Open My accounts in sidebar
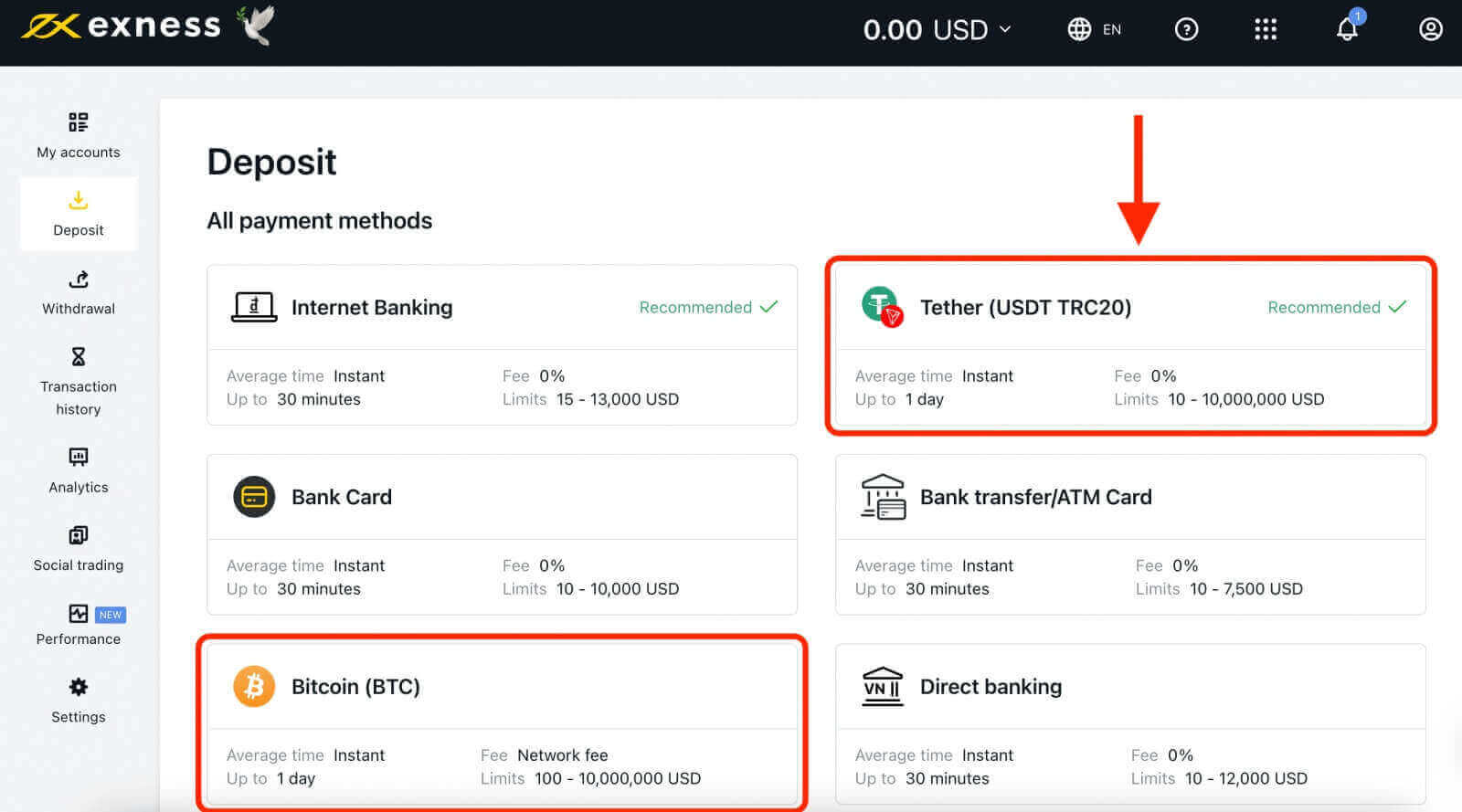This screenshot has width=1462, height=812. tap(79, 136)
